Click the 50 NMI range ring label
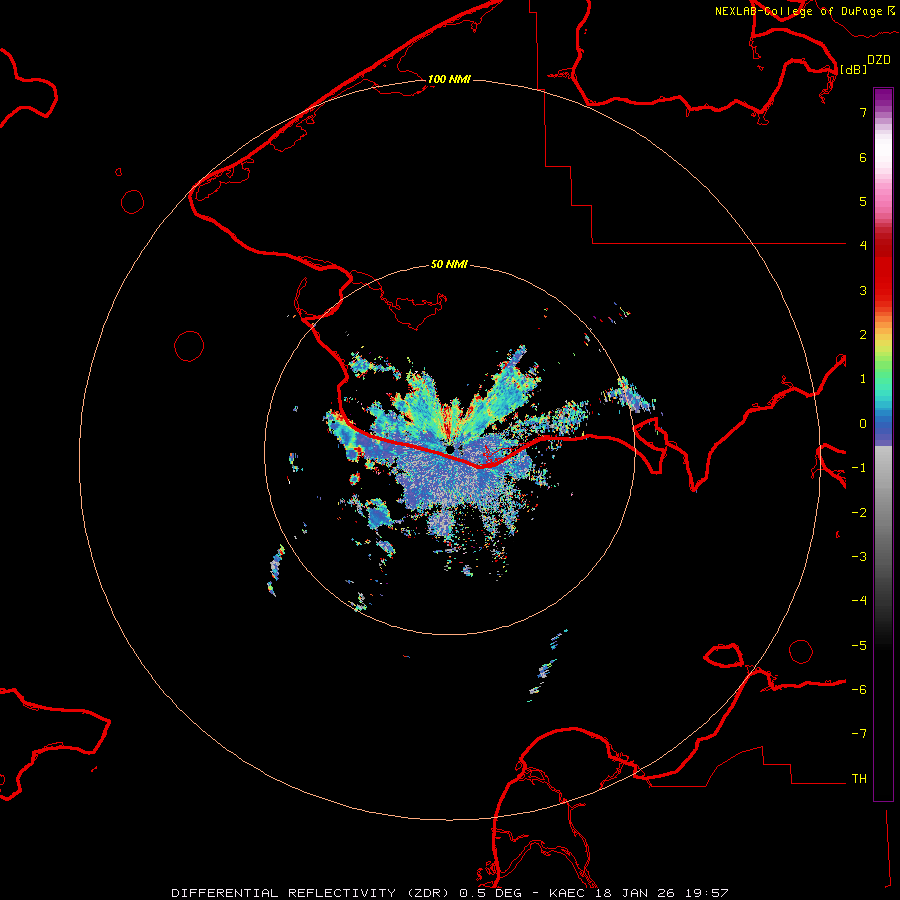The width and height of the screenshot is (900, 900). coord(449,264)
